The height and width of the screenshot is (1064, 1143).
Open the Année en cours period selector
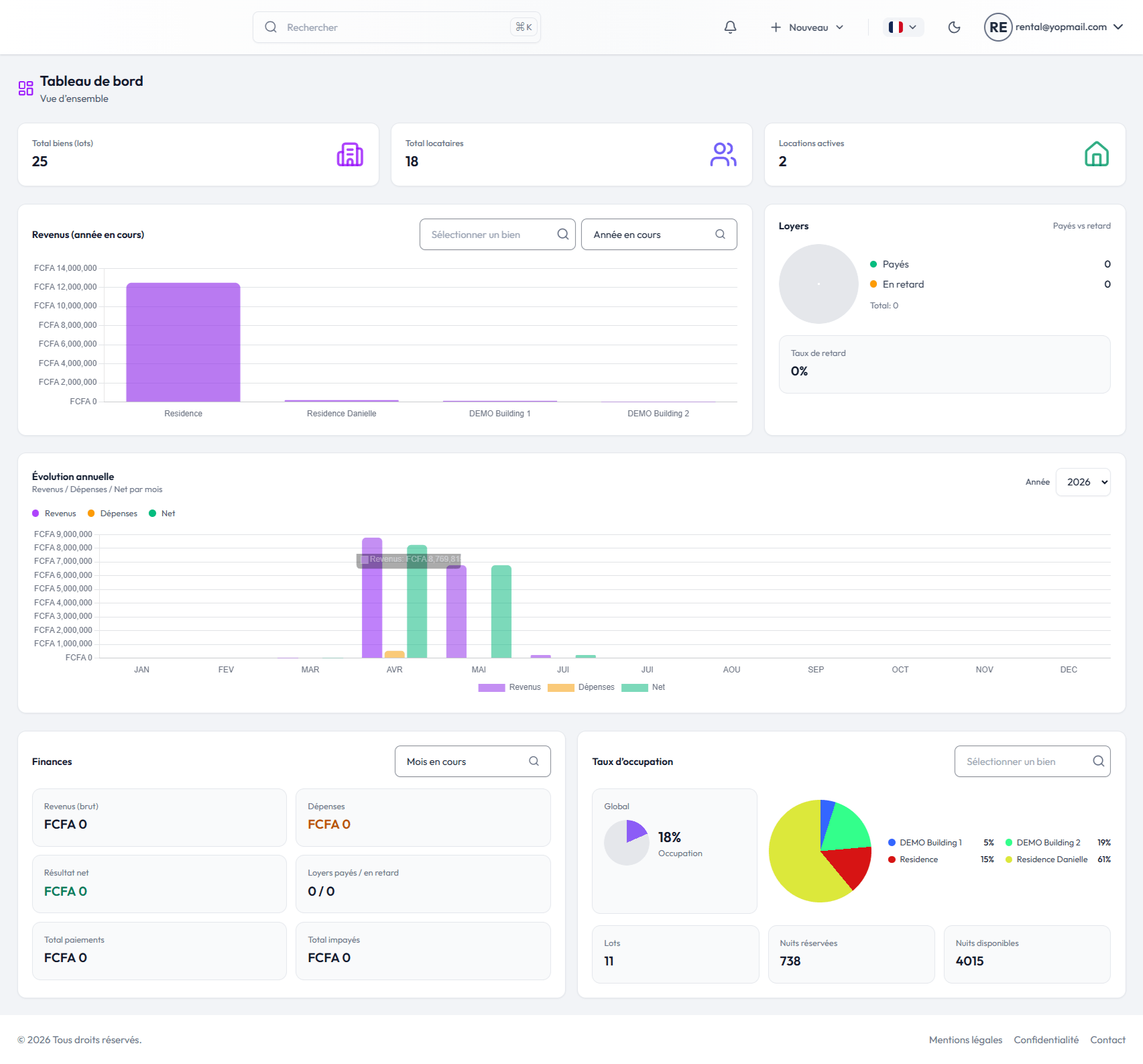pos(659,235)
